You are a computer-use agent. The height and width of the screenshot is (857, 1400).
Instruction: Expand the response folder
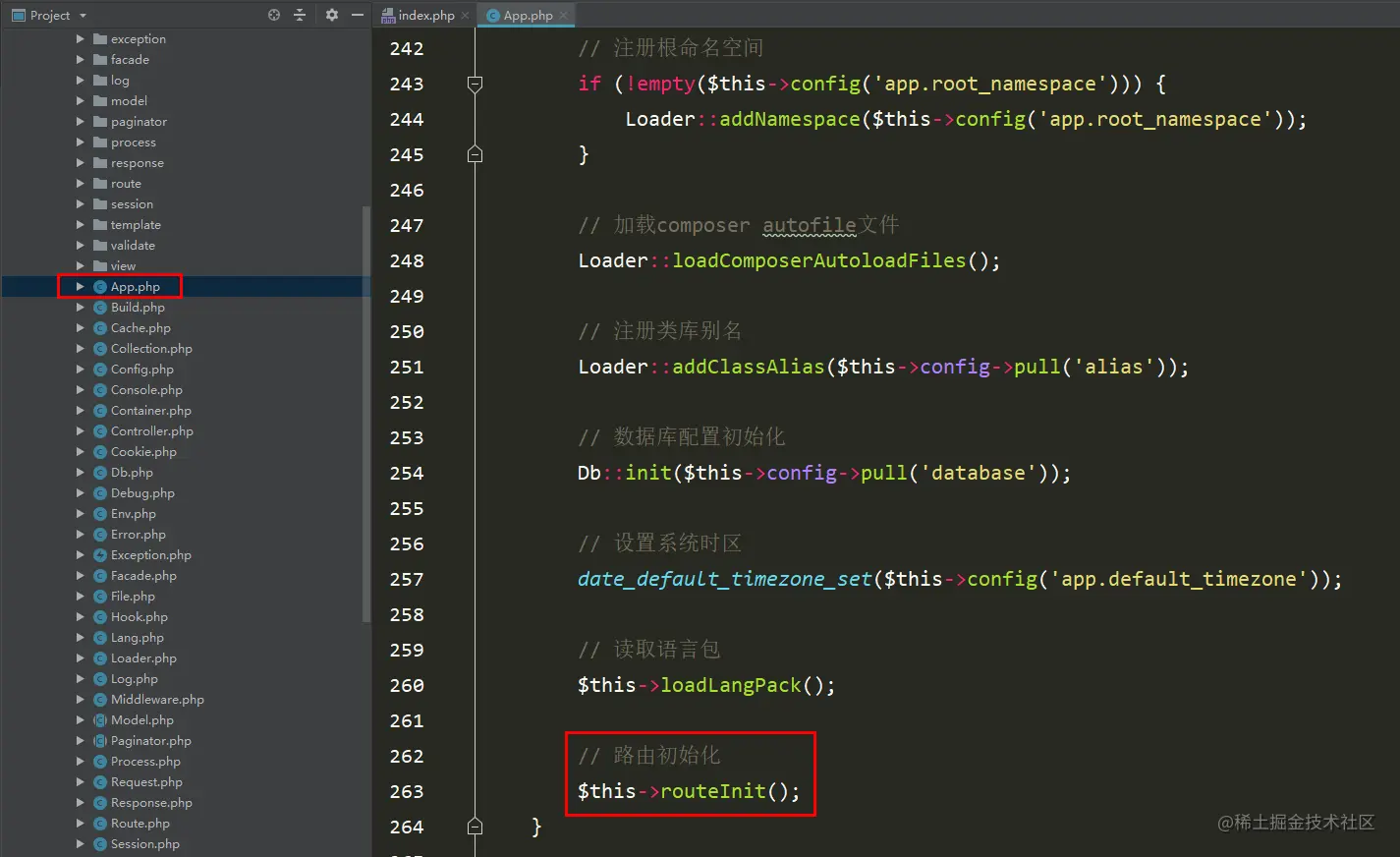tap(81, 163)
